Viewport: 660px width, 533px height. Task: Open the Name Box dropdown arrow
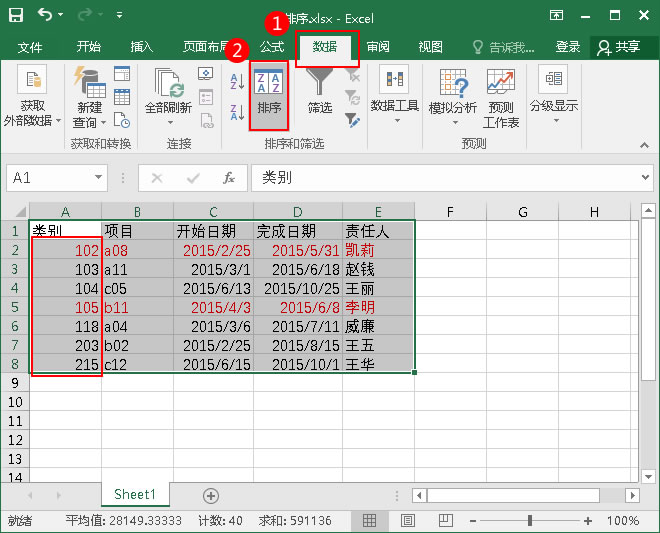pos(98,177)
